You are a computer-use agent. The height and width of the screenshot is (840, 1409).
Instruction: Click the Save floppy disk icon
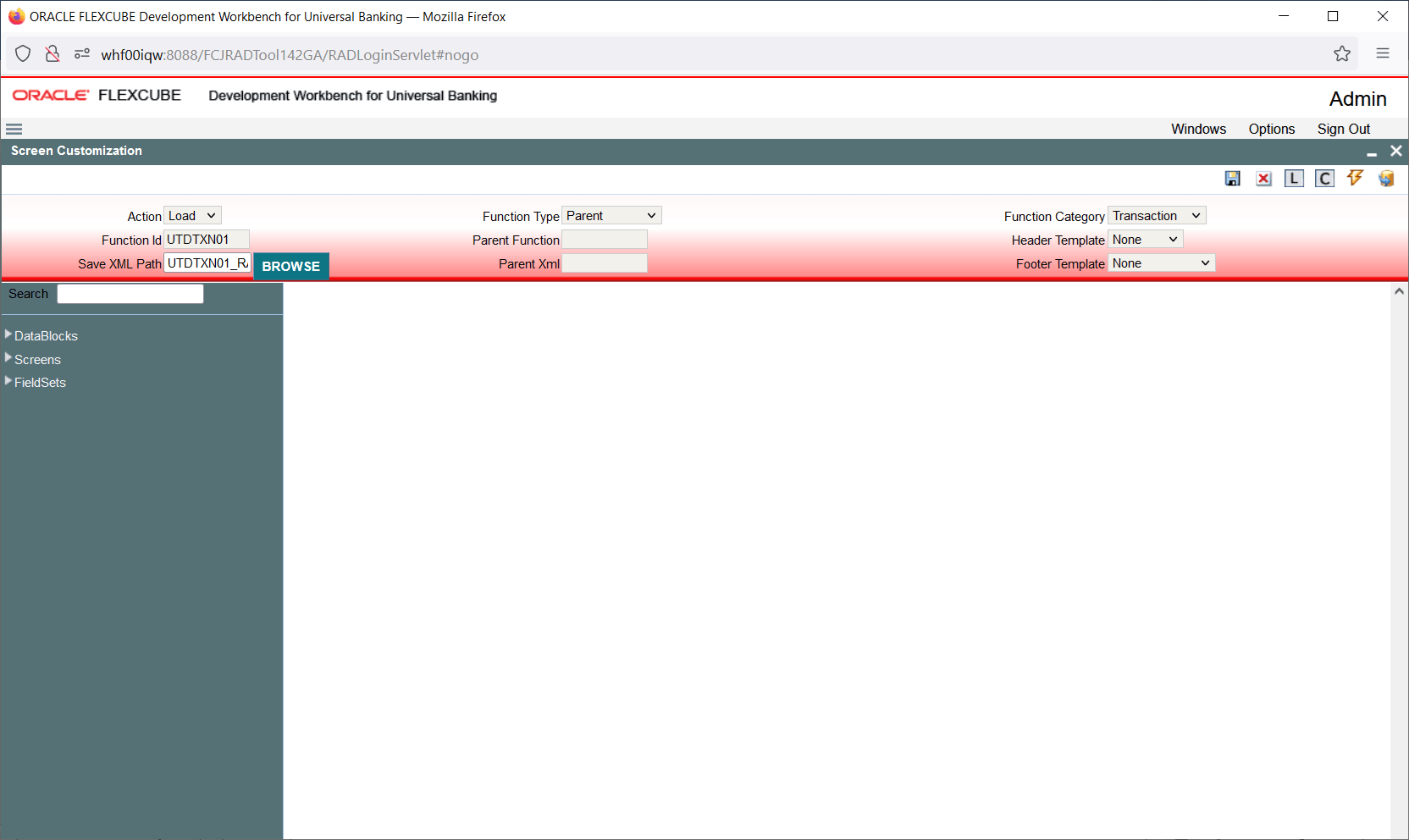(1233, 179)
